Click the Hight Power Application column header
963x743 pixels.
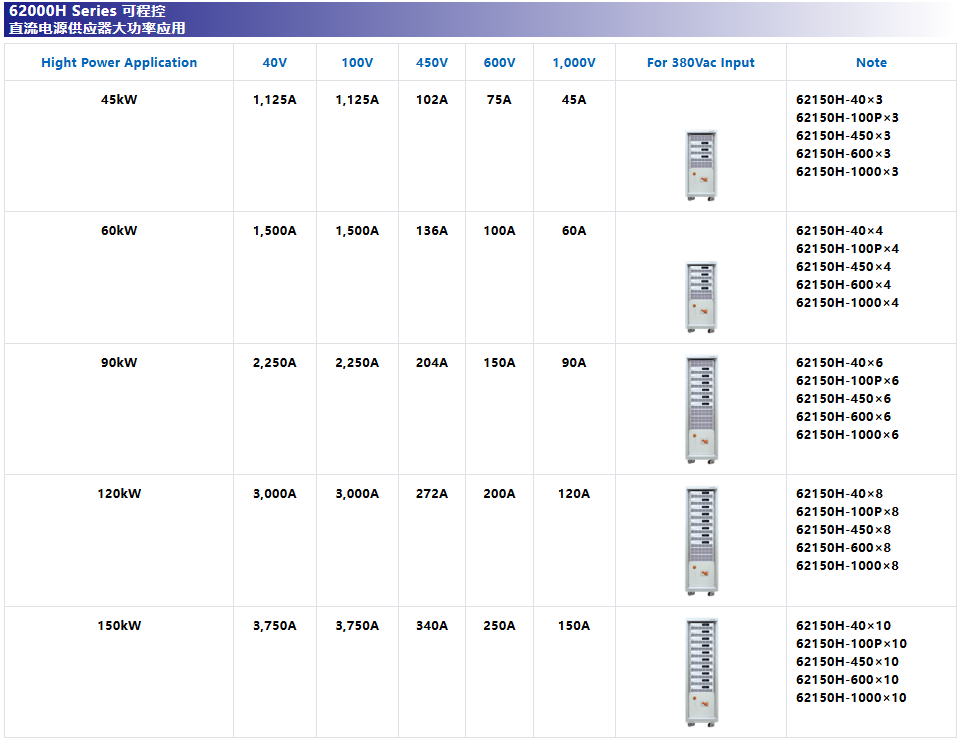point(119,63)
